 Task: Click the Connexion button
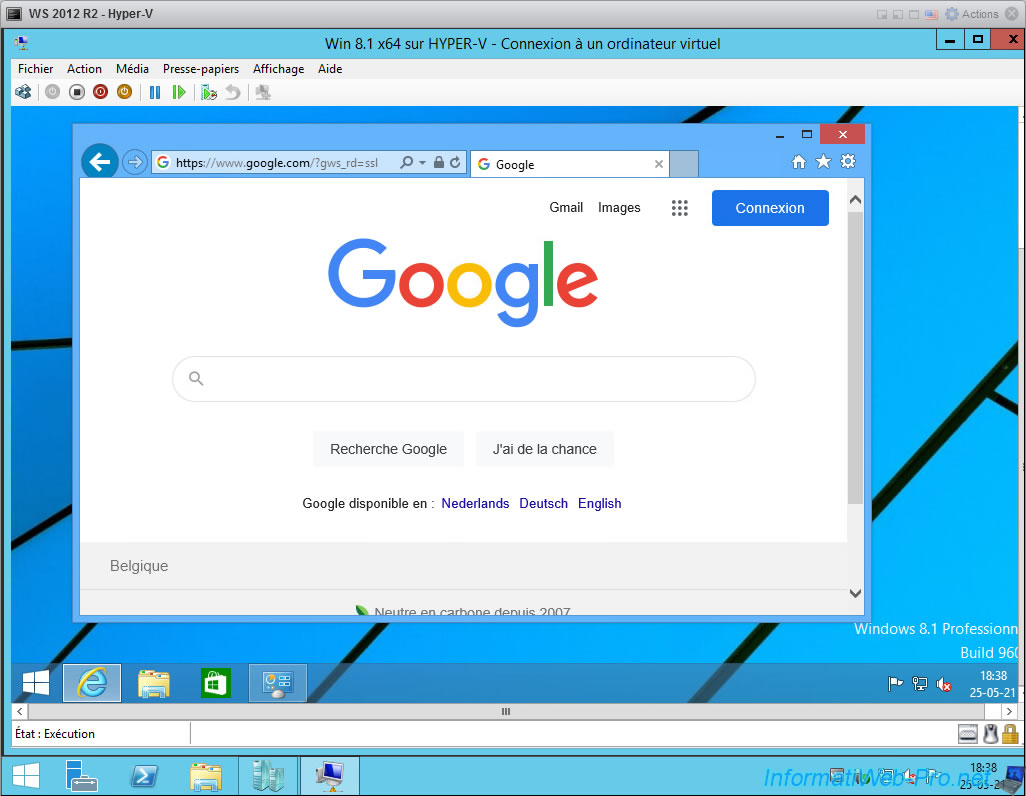point(770,208)
